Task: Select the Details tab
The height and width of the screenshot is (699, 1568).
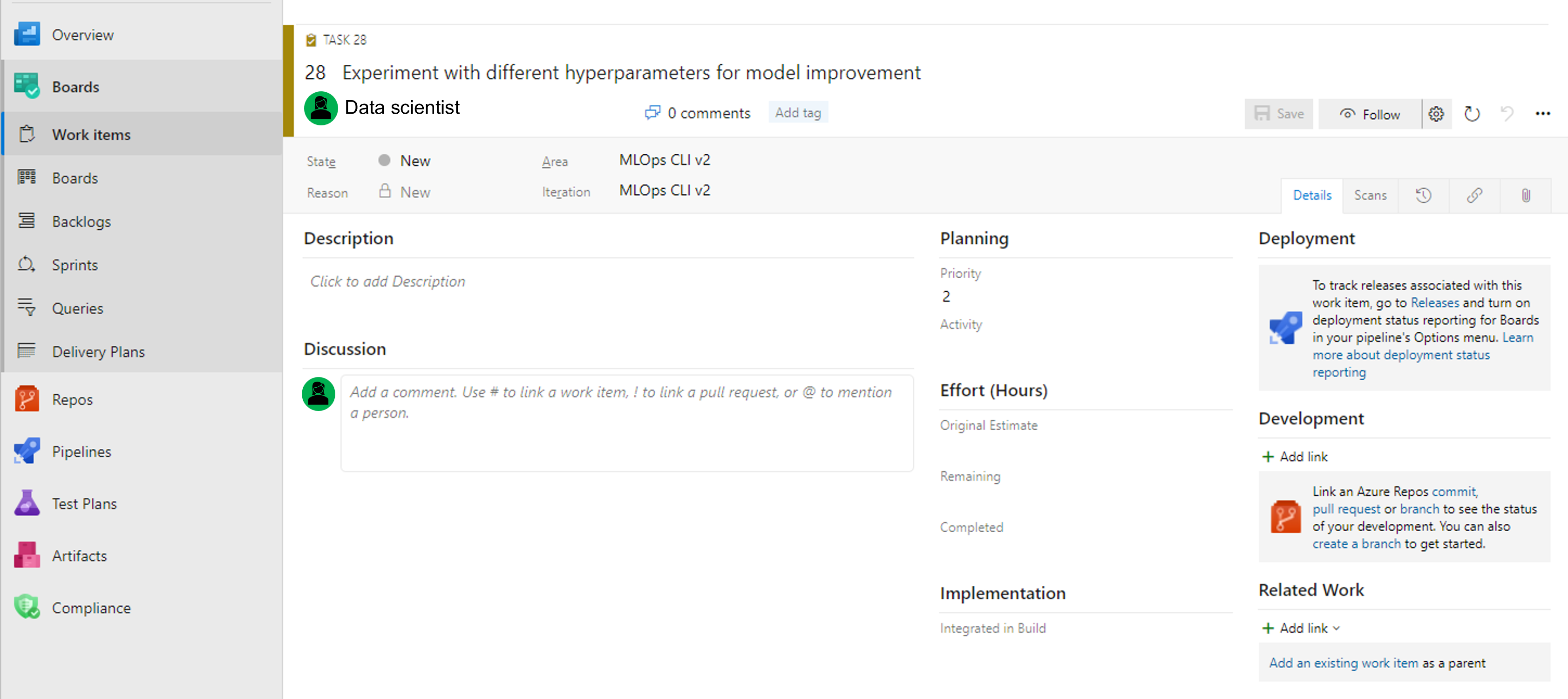Action: pyautogui.click(x=1312, y=194)
